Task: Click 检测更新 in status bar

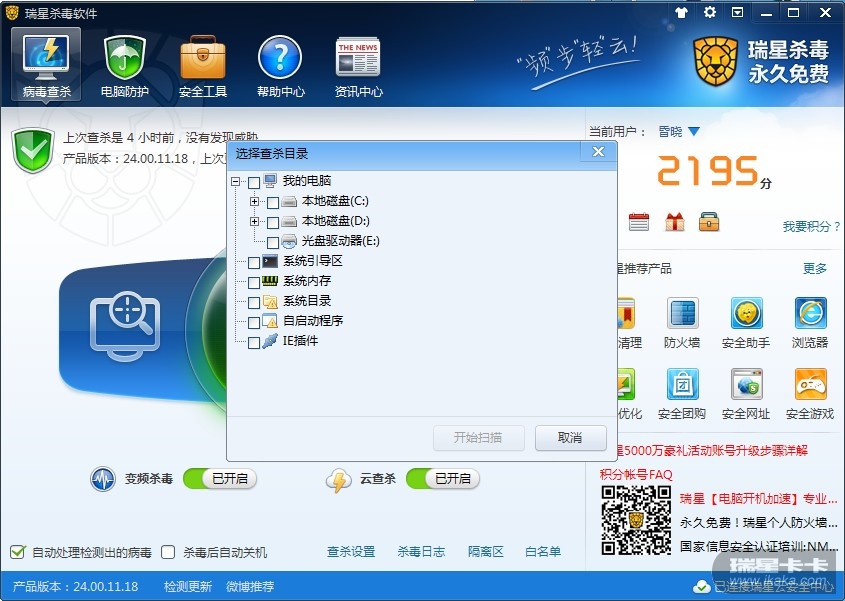Action: (x=188, y=586)
